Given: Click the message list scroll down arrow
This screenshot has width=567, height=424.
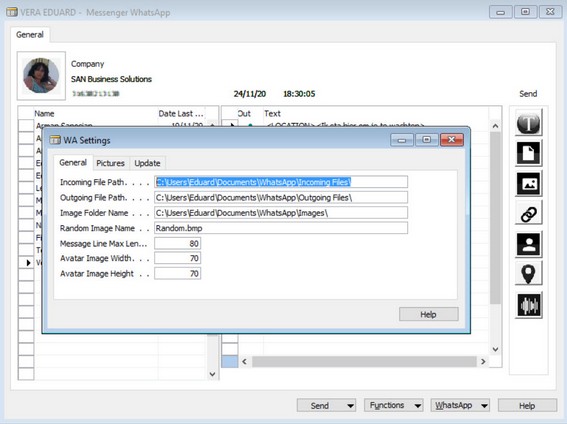Looking at the screenshot, I should tap(495, 350).
